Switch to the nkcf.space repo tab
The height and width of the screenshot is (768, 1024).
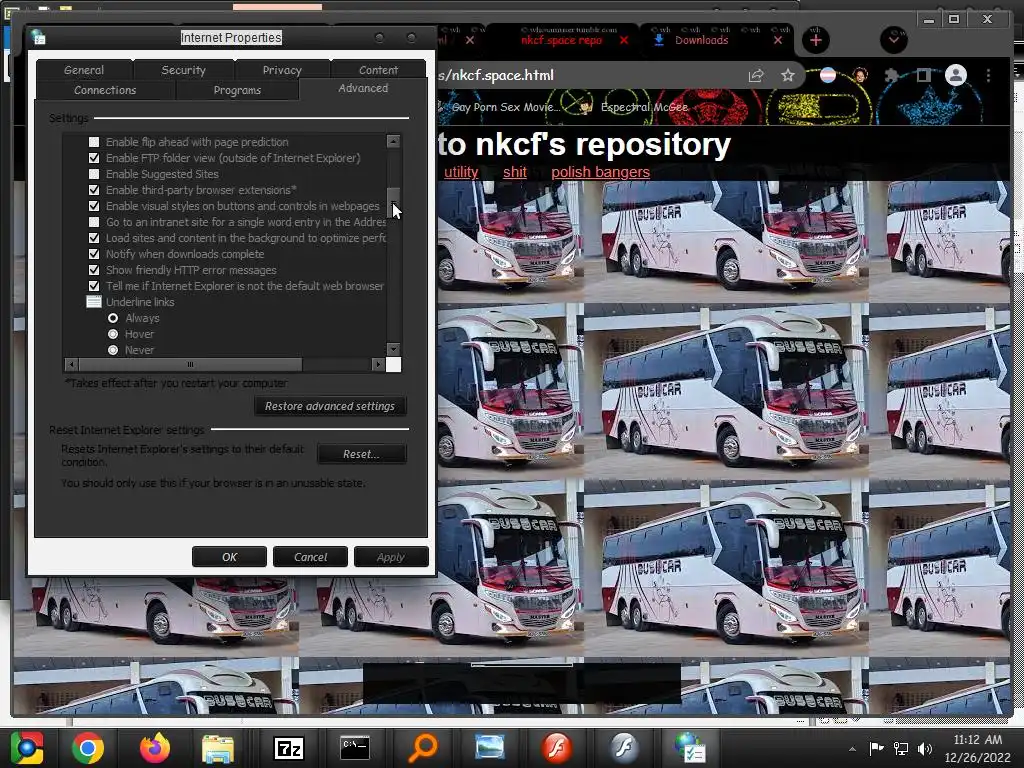pos(561,40)
